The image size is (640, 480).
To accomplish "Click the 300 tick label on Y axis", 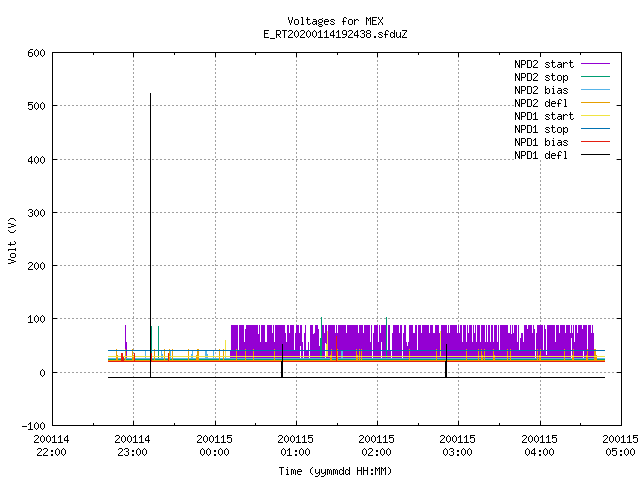I will (36, 213).
